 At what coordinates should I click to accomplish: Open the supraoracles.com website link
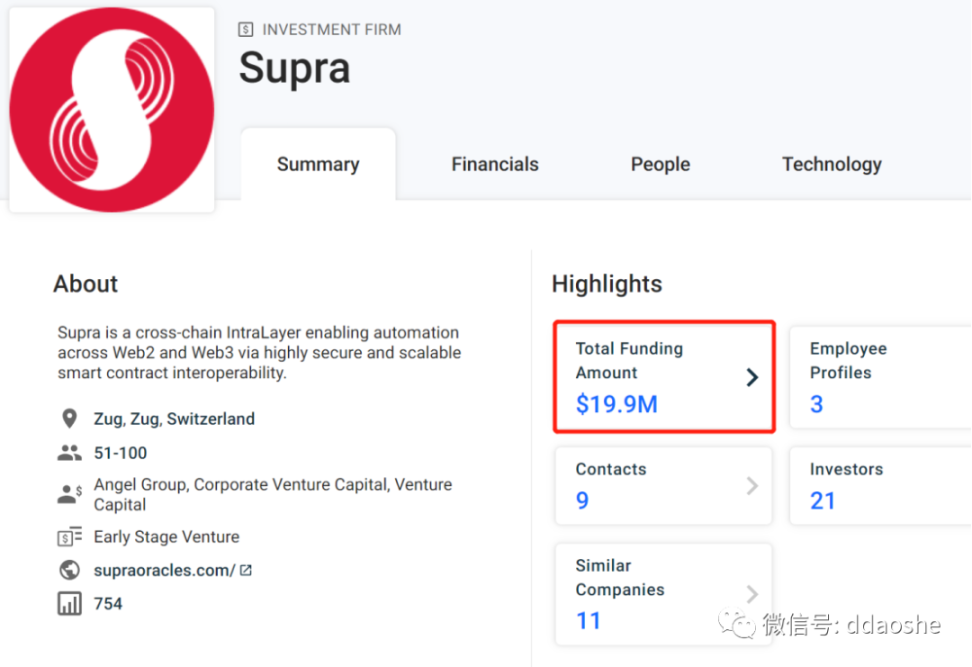tap(164, 570)
